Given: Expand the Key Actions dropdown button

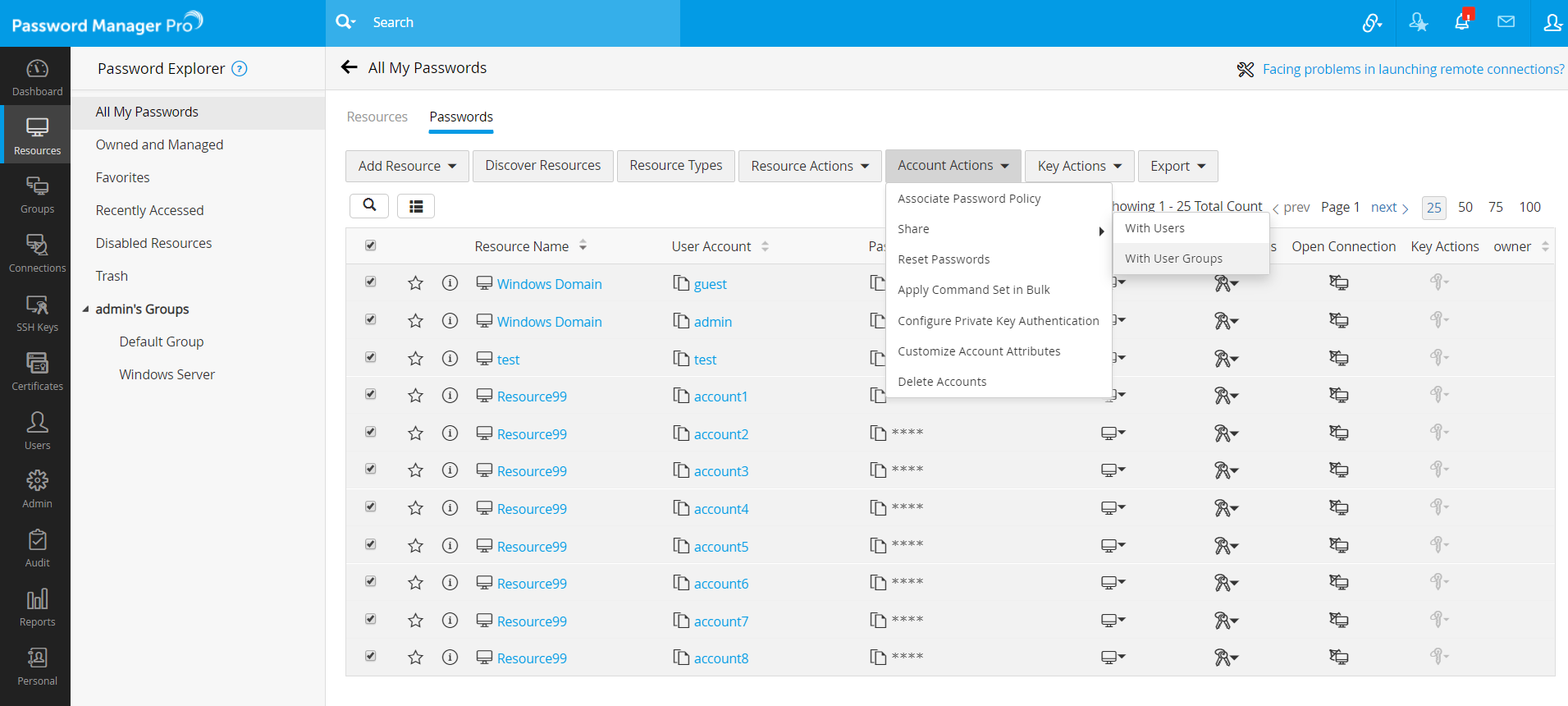Looking at the screenshot, I should pyautogui.click(x=1079, y=166).
